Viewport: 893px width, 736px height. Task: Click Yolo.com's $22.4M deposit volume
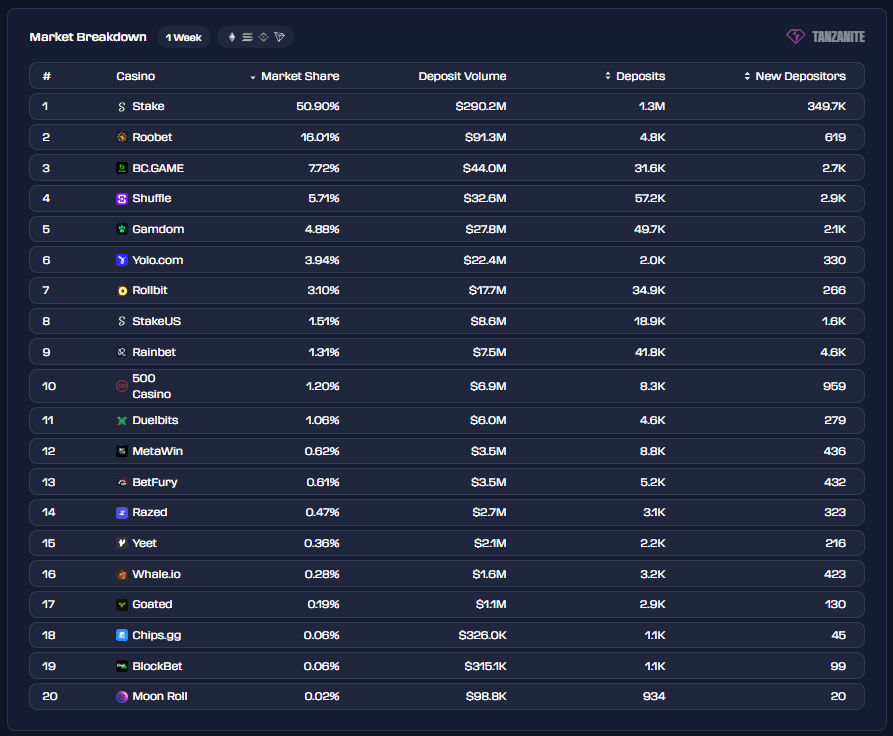pyautogui.click(x=485, y=260)
